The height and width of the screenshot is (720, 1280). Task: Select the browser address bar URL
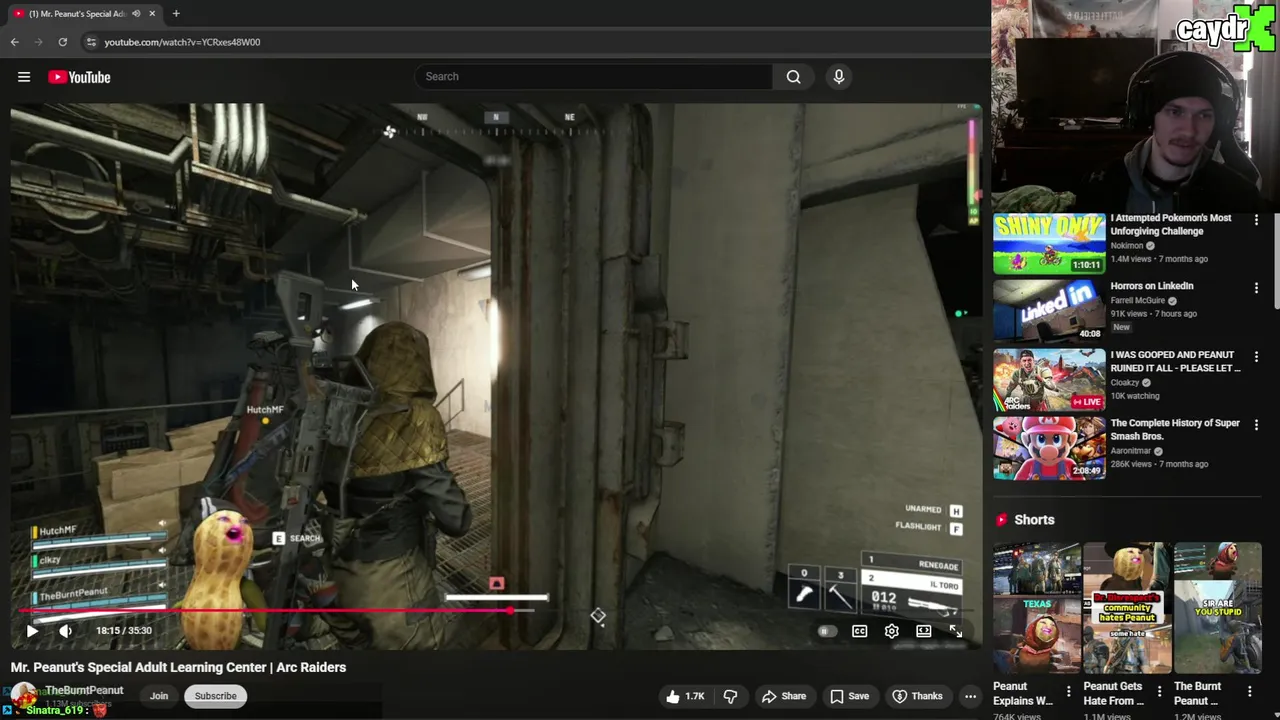(x=182, y=42)
